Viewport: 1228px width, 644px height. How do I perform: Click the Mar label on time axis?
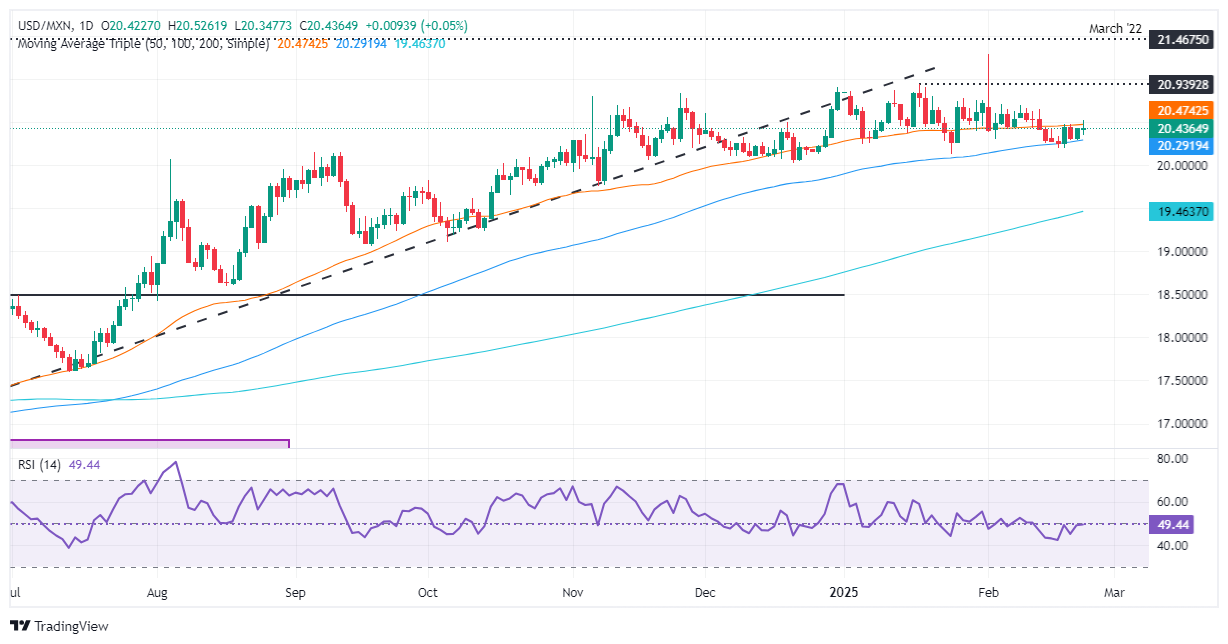(1114, 592)
